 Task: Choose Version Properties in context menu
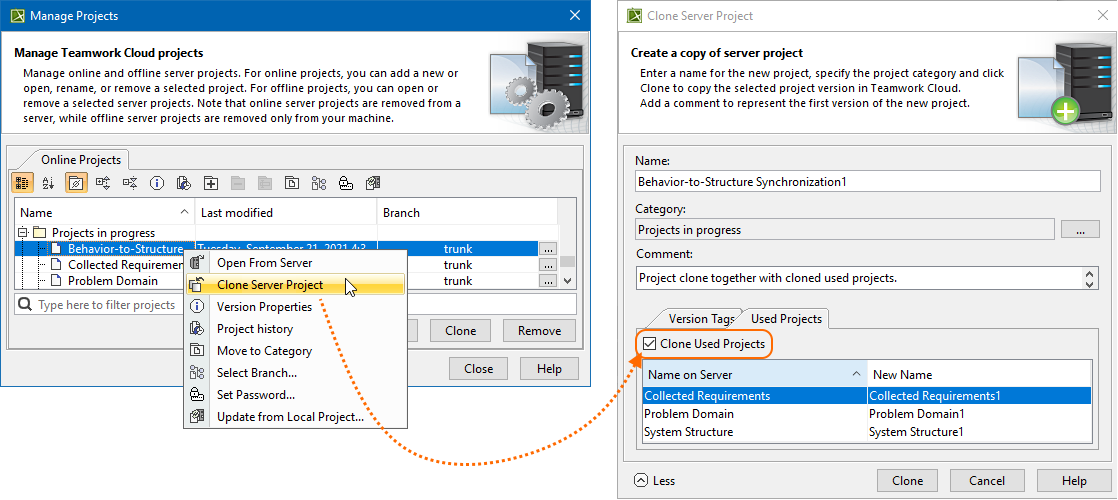265,307
